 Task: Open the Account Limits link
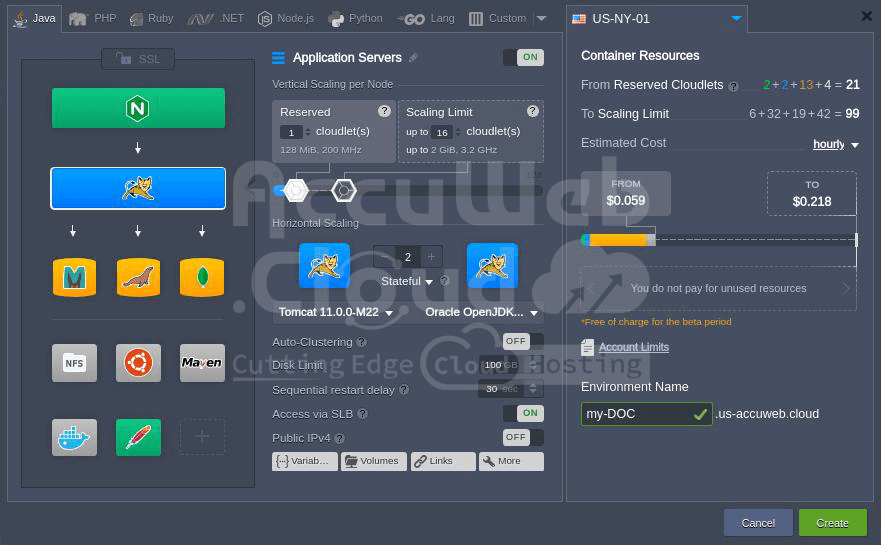[634, 347]
